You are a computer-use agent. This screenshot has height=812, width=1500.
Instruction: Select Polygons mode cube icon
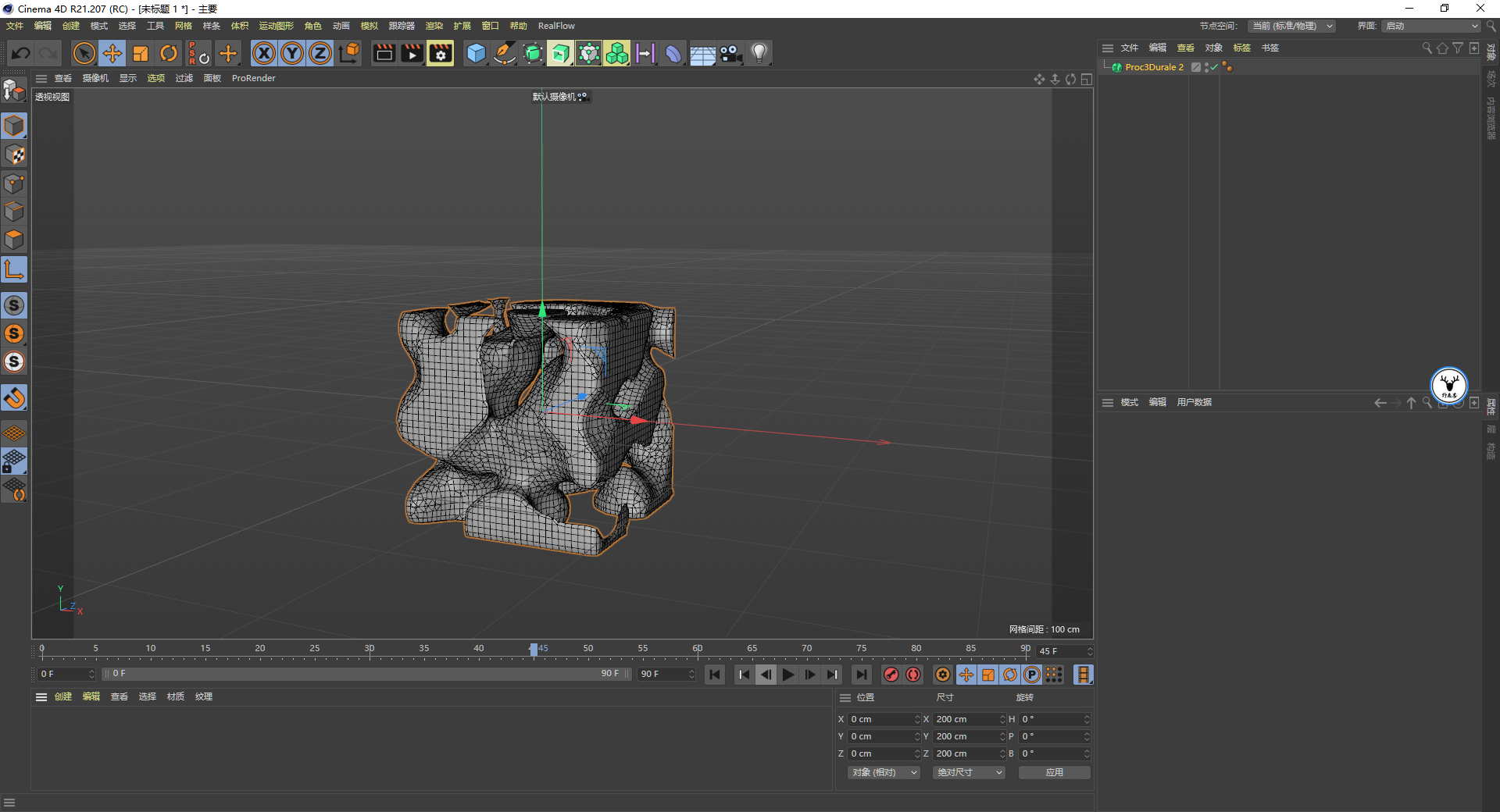(x=15, y=240)
